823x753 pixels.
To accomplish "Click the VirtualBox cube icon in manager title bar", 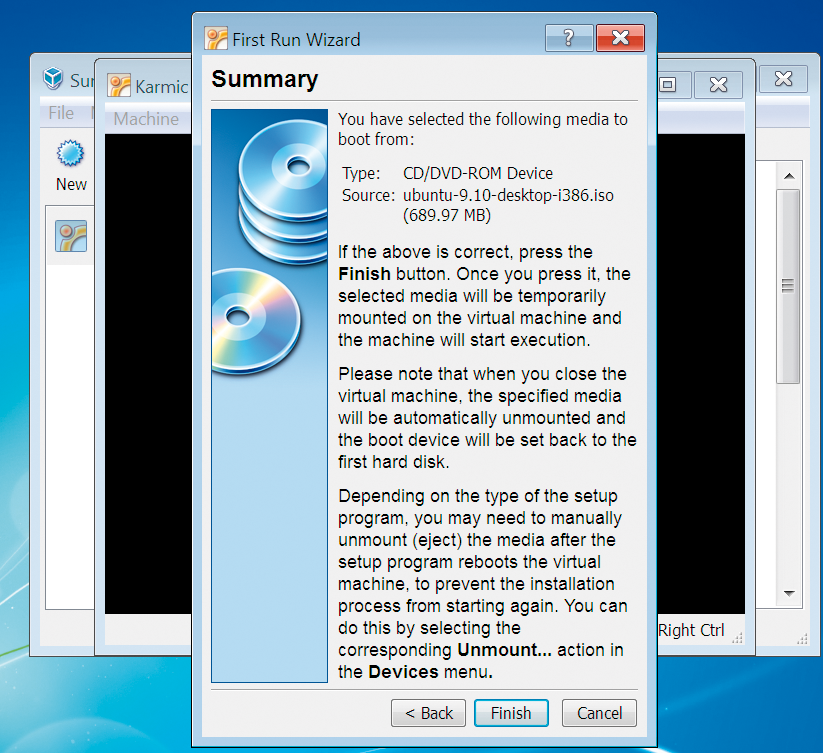I will tap(53, 79).
